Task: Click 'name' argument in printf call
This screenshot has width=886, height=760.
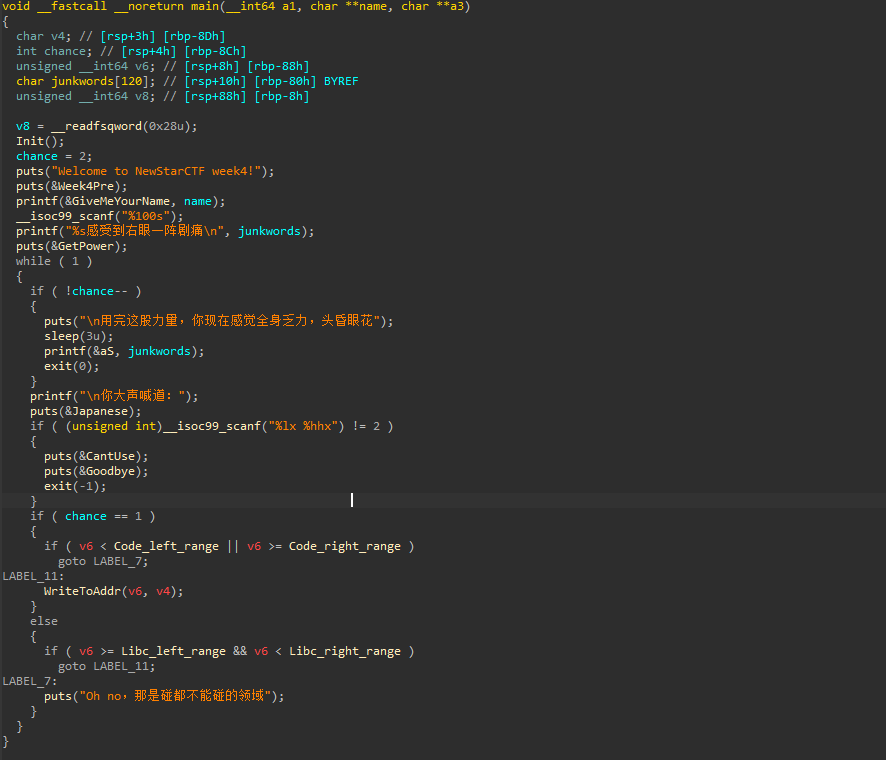Action: [x=198, y=201]
